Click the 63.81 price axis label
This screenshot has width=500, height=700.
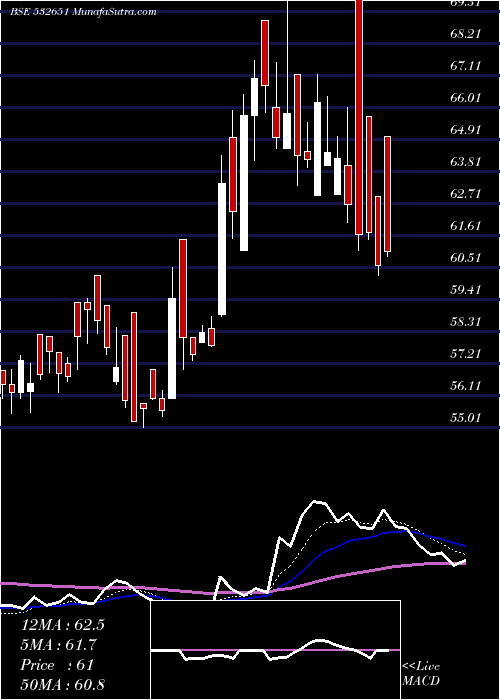(466, 162)
